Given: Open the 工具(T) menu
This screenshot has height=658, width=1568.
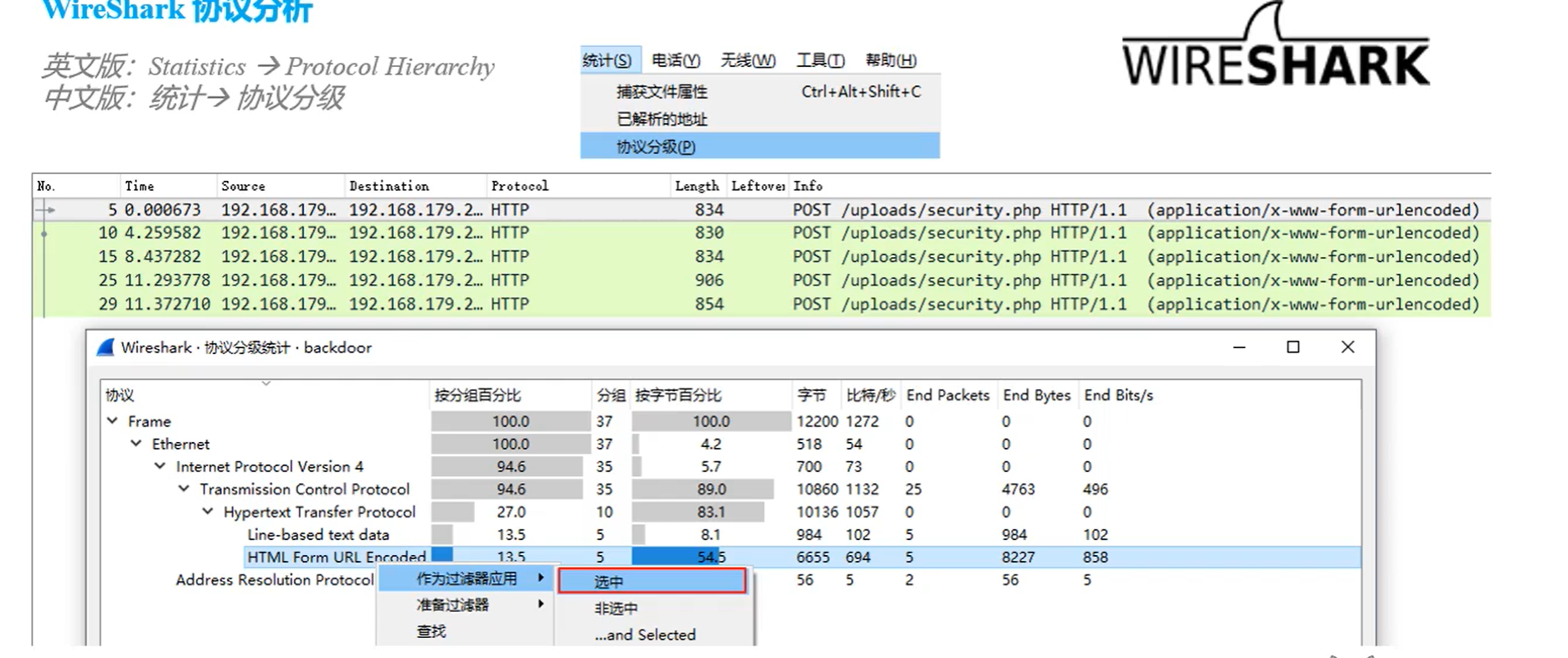Looking at the screenshot, I should click(x=820, y=60).
